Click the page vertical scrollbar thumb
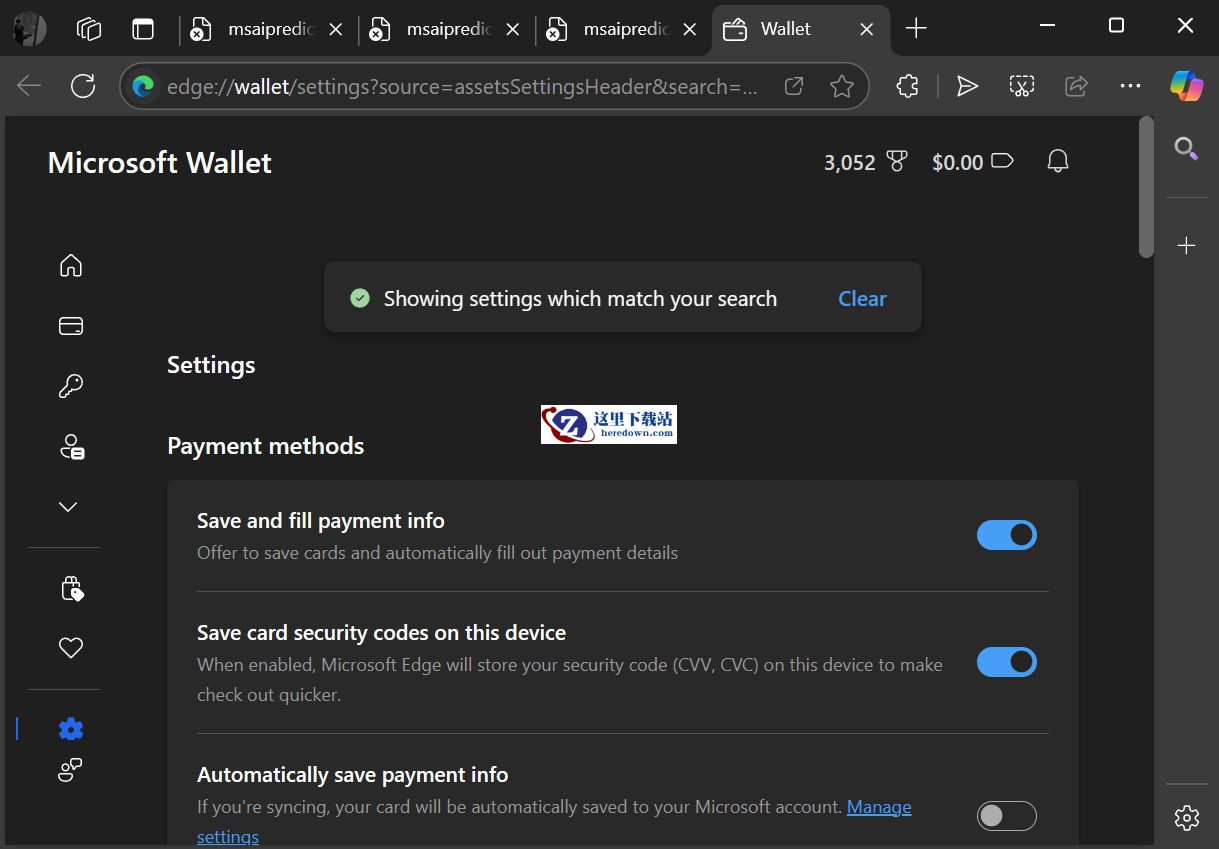Screen dimensions: 1219x849 (x=1146, y=188)
